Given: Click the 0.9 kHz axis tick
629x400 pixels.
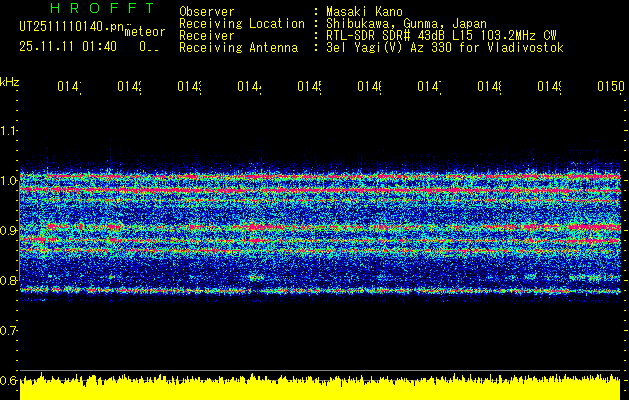Looking at the screenshot, I should pos(9,231).
